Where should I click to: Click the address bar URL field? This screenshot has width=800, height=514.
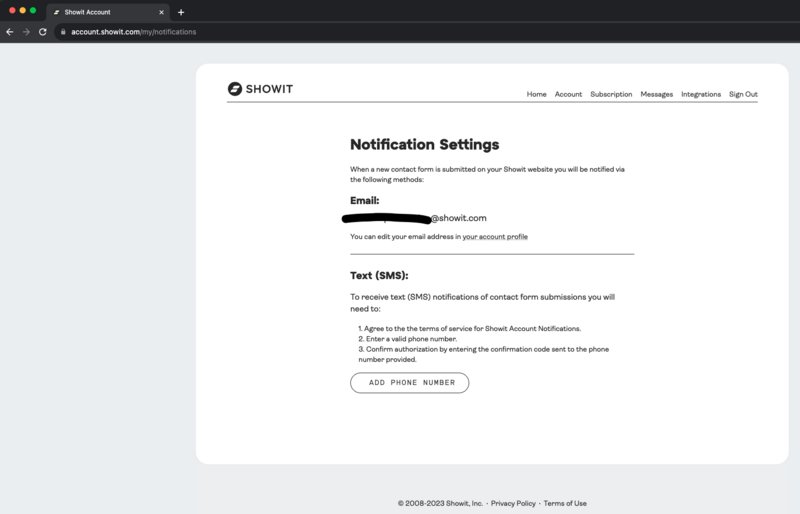coord(134,32)
